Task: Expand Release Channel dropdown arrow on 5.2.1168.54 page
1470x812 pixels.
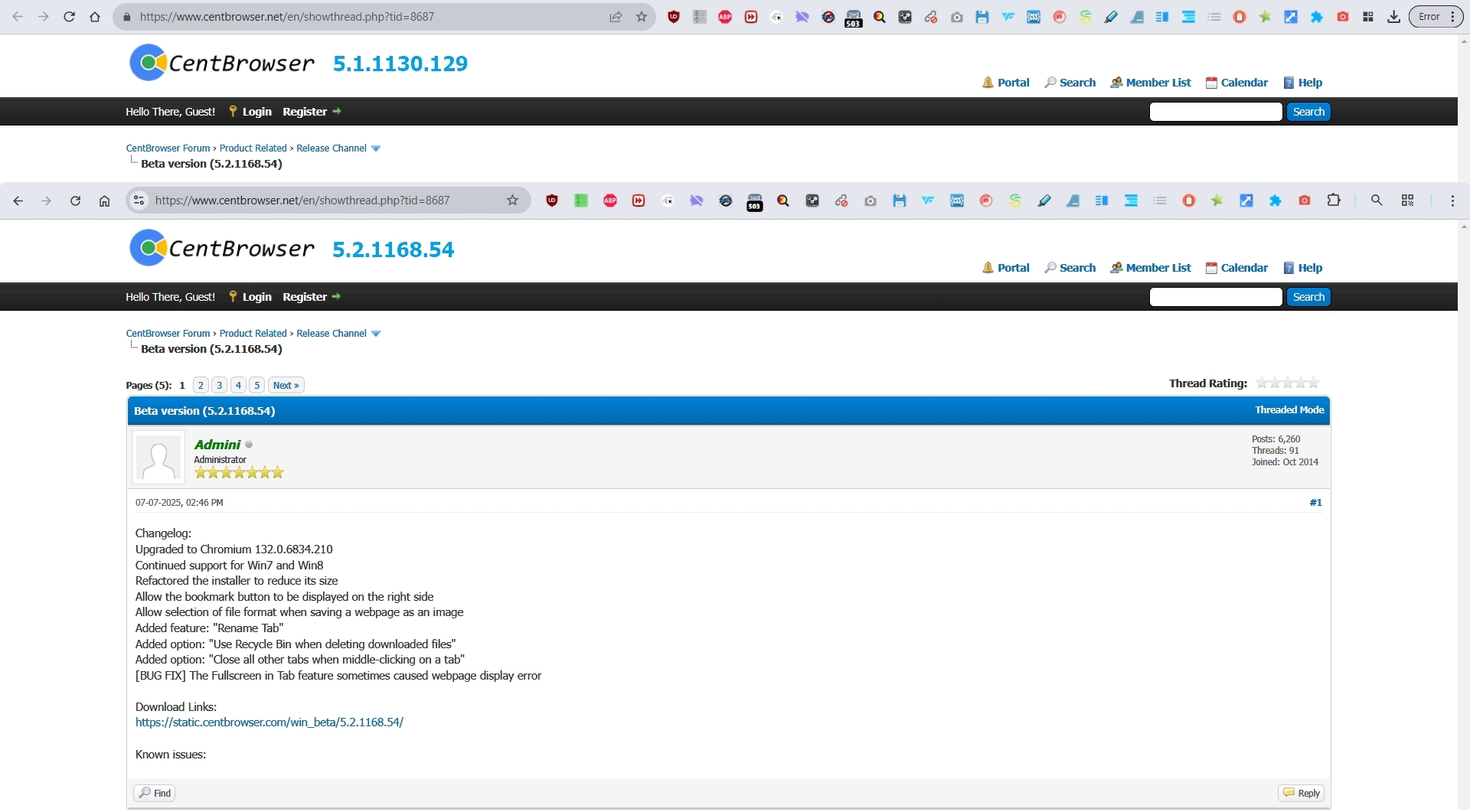Action: 376,334
